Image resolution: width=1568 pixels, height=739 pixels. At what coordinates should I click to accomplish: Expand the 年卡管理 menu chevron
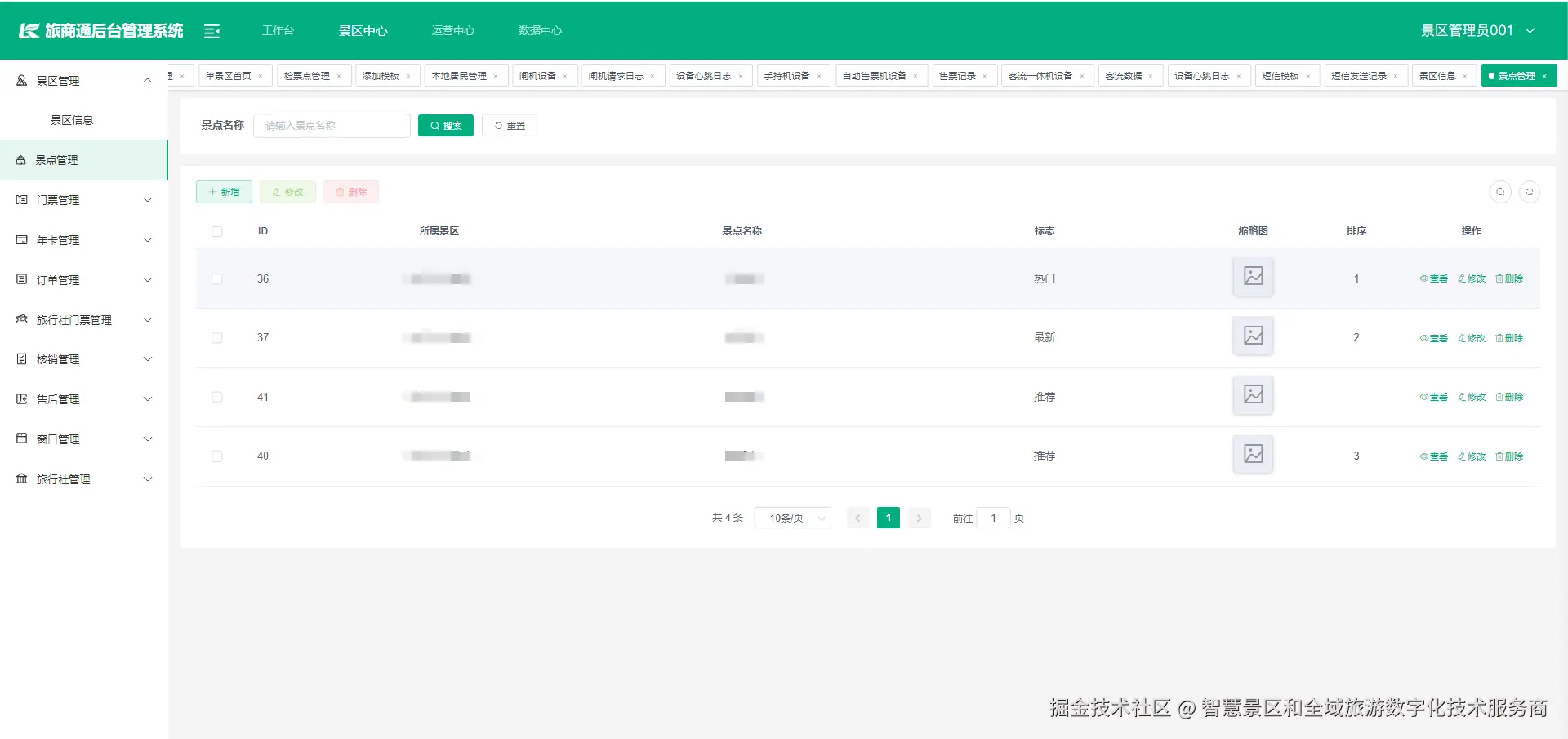[x=148, y=240]
